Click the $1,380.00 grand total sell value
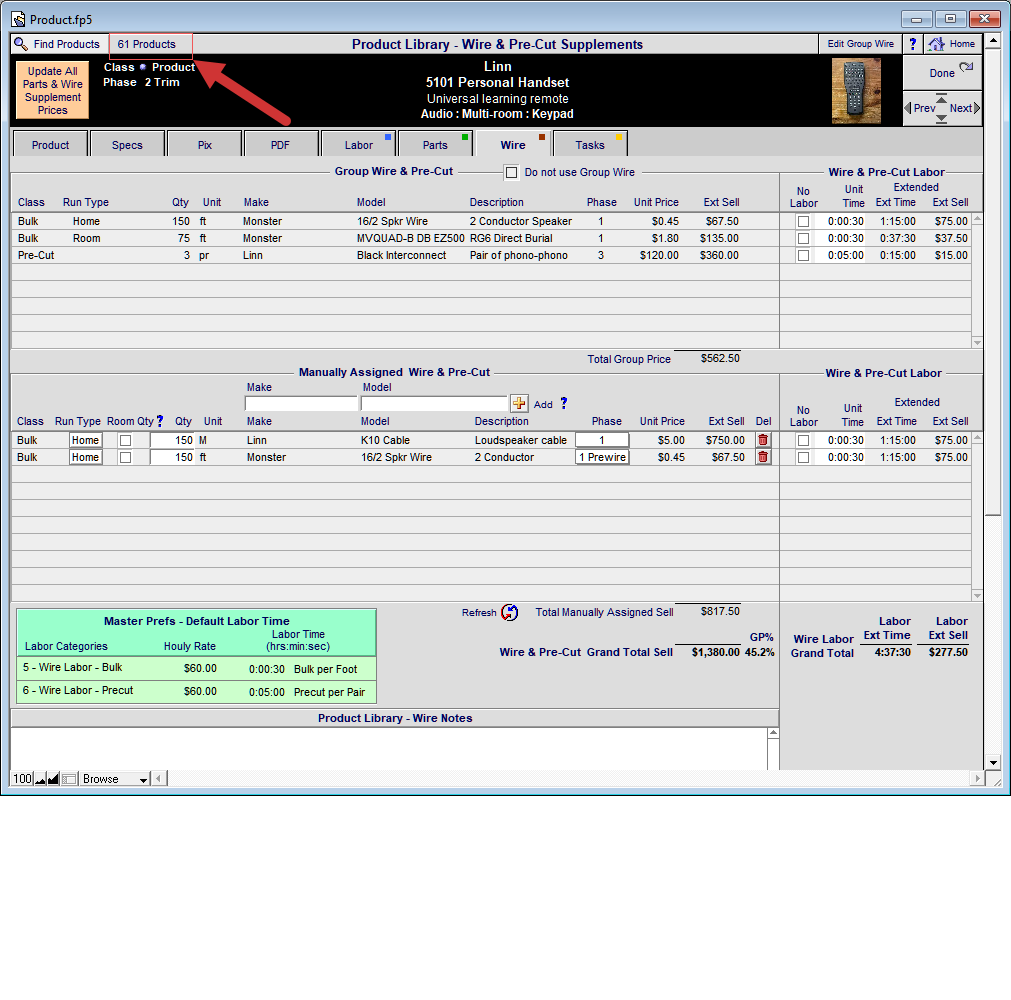 tap(716, 652)
